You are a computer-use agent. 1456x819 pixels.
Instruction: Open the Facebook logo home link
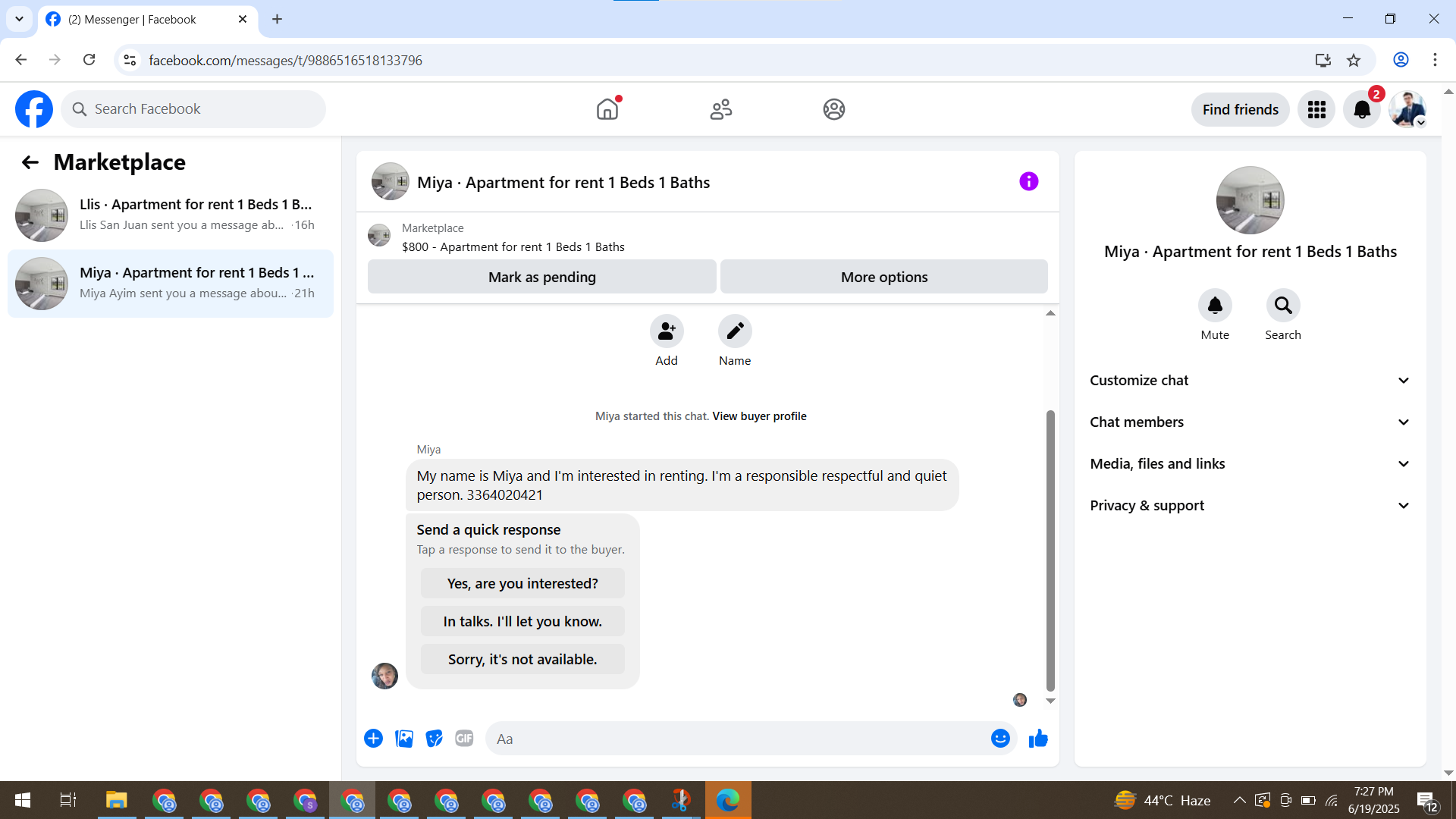point(34,109)
